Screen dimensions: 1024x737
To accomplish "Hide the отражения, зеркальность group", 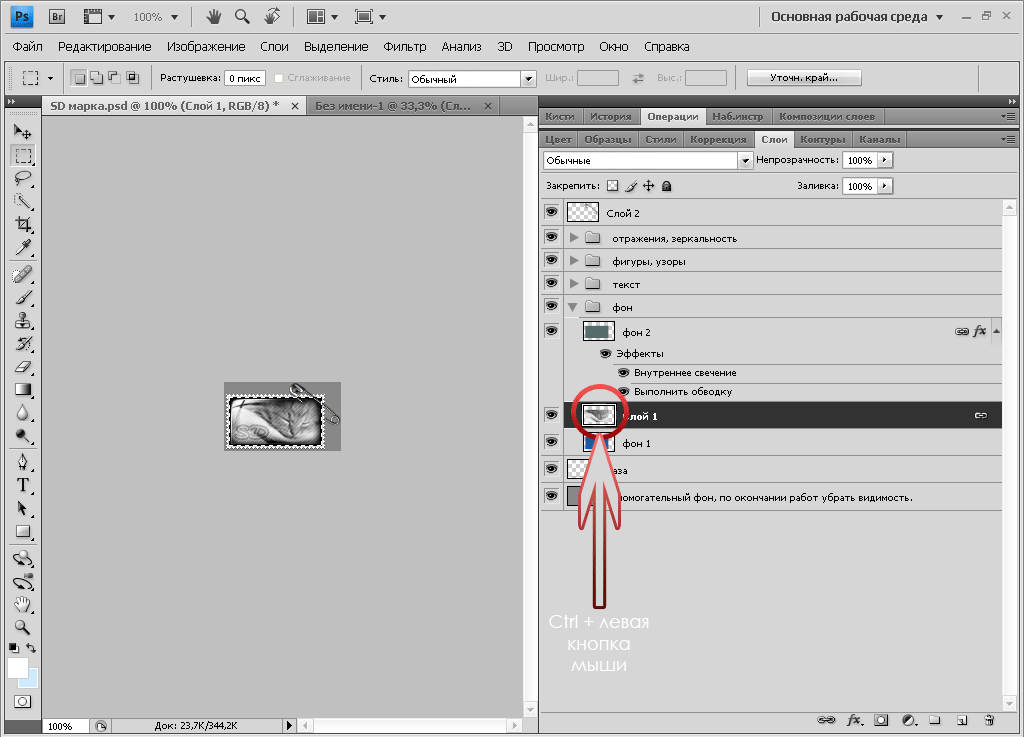I will pyautogui.click(x=552, y=237).
